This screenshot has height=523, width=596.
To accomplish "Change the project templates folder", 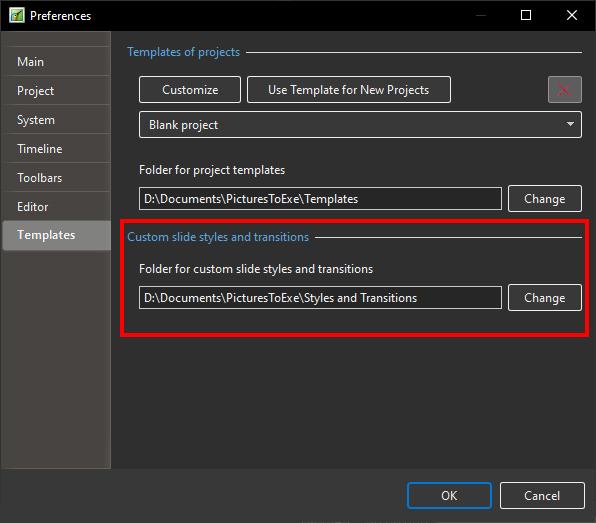I will 545,198.
